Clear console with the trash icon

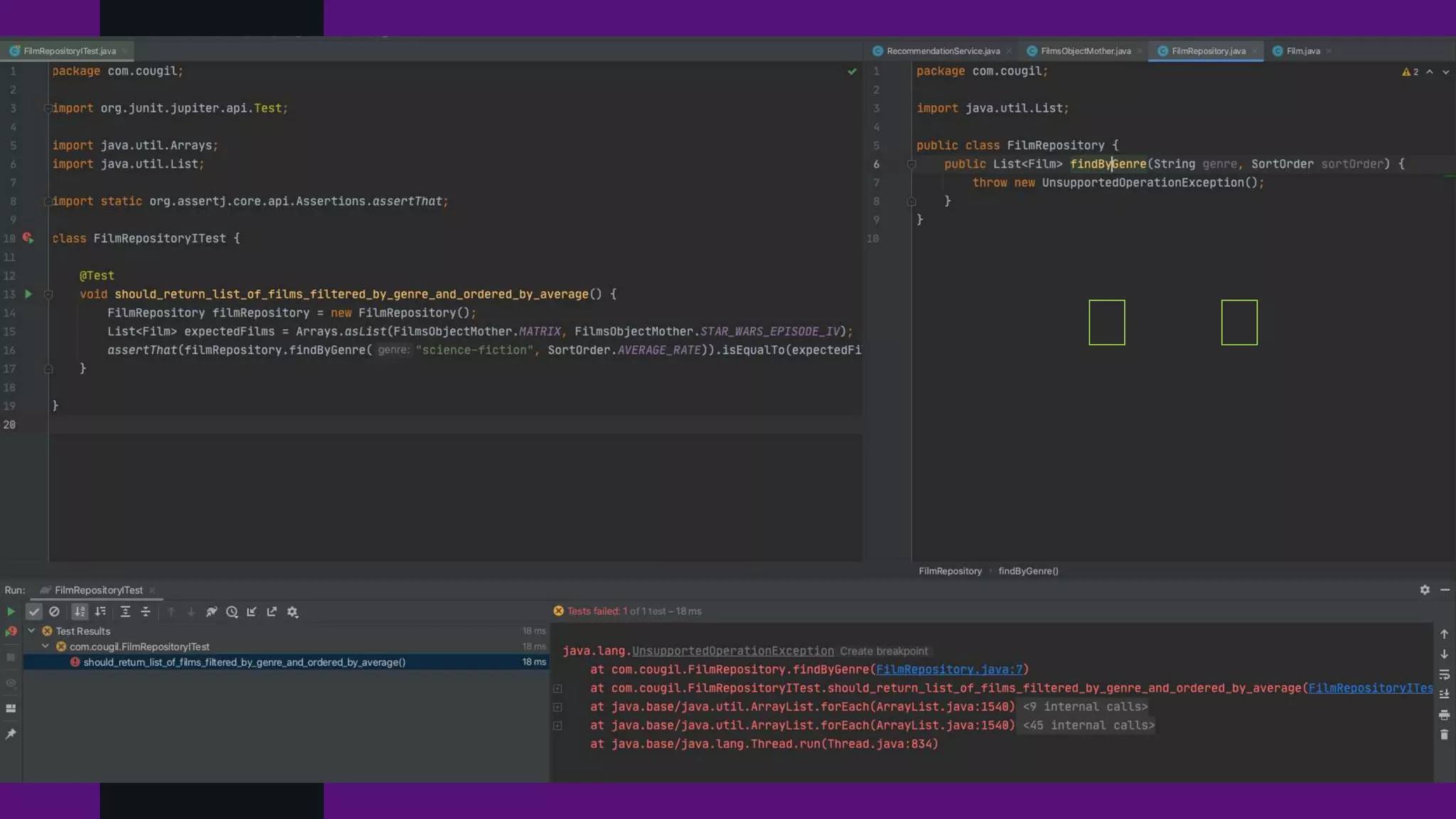pos(1444,734)
